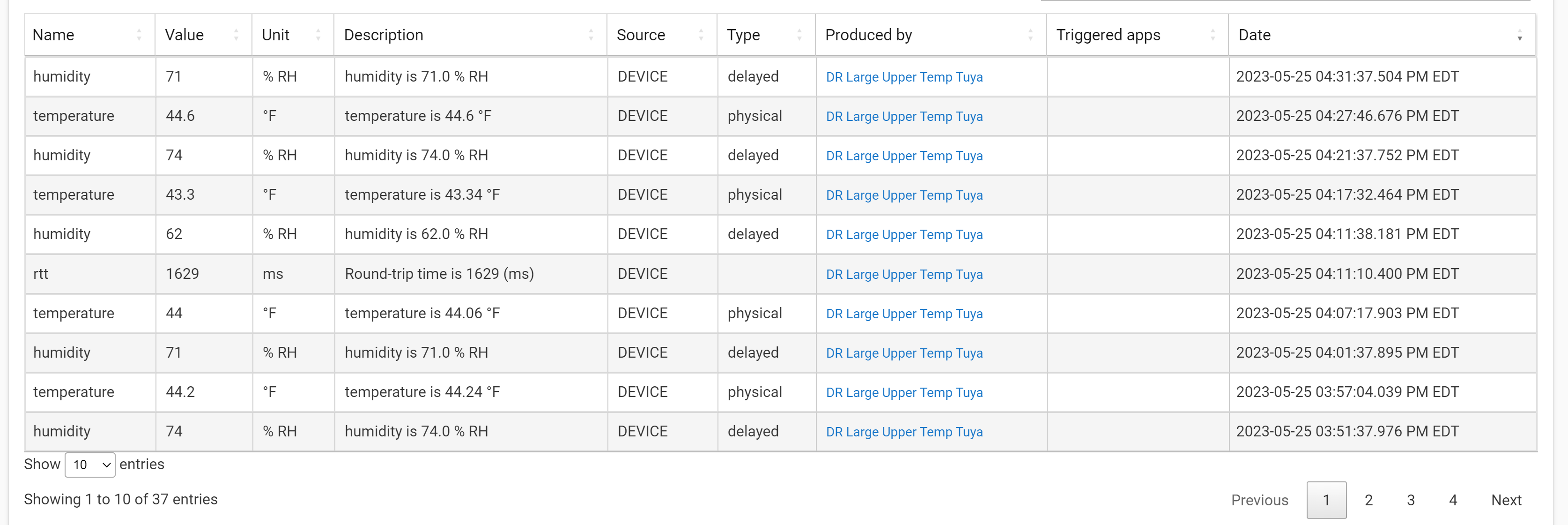The image size is (1568, 525).
Task: Select value '44' temperature cell
Action: (204, 313)
